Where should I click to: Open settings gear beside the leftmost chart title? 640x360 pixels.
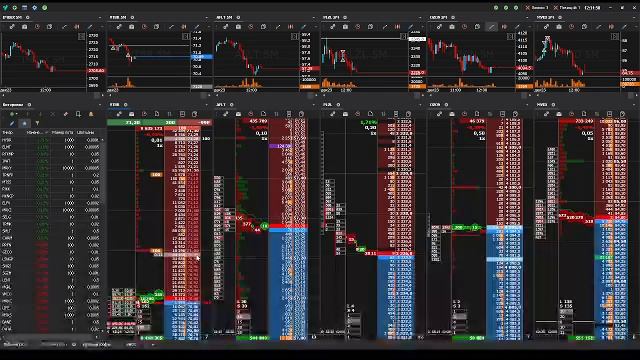click(28, 18)
